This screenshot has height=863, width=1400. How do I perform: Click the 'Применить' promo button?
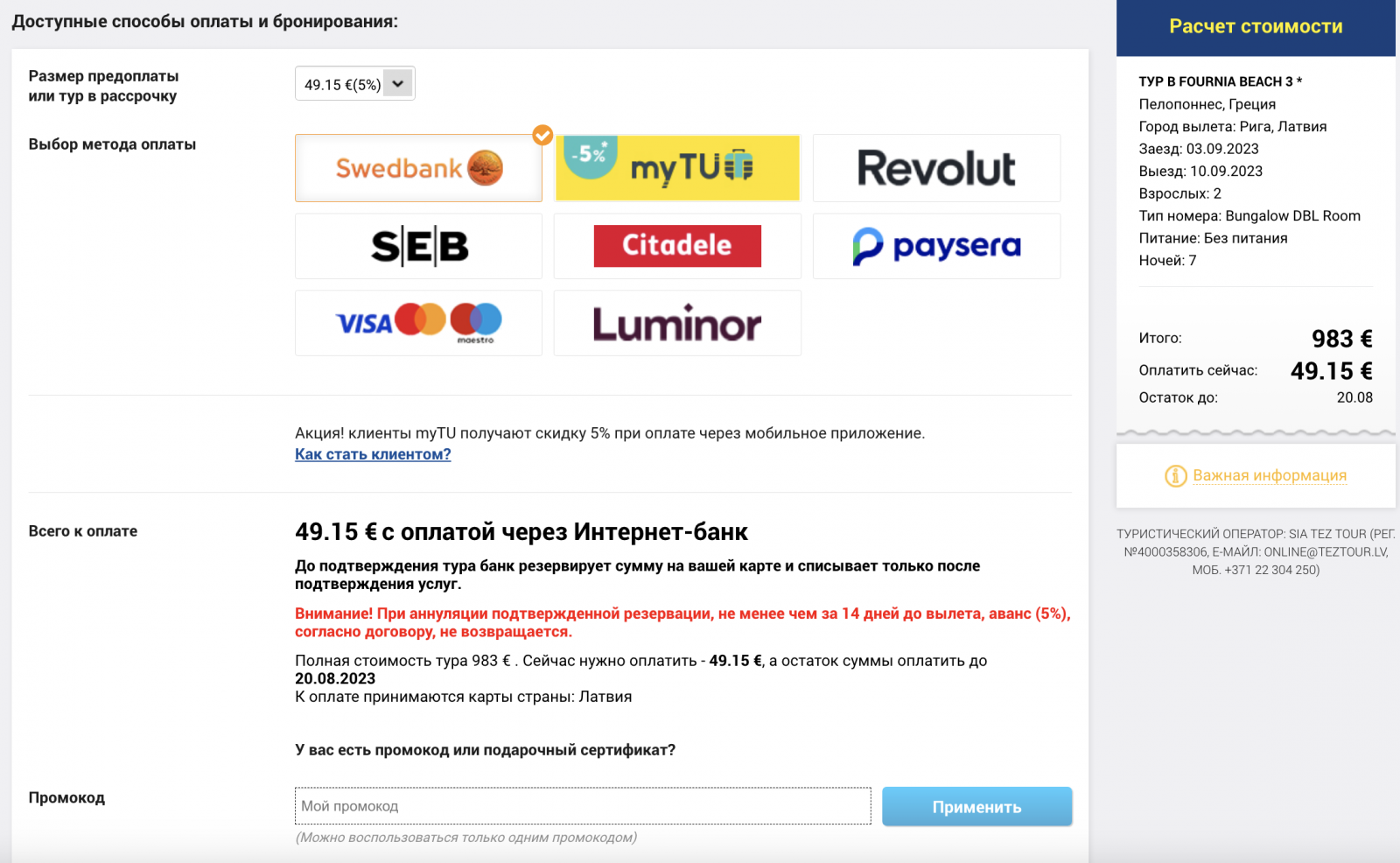(x=976, y=807)
